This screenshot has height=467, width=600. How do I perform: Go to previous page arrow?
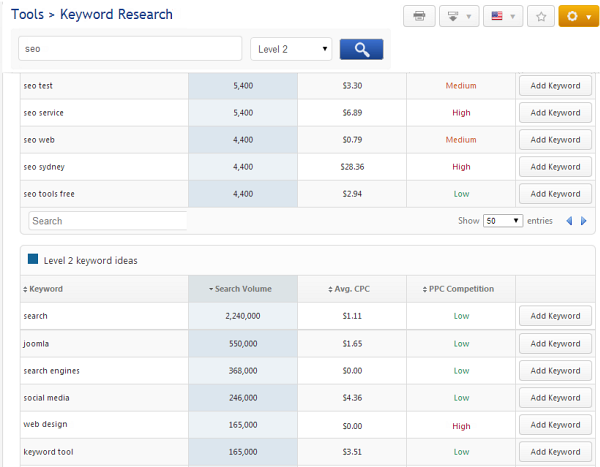tap(570, 221)
